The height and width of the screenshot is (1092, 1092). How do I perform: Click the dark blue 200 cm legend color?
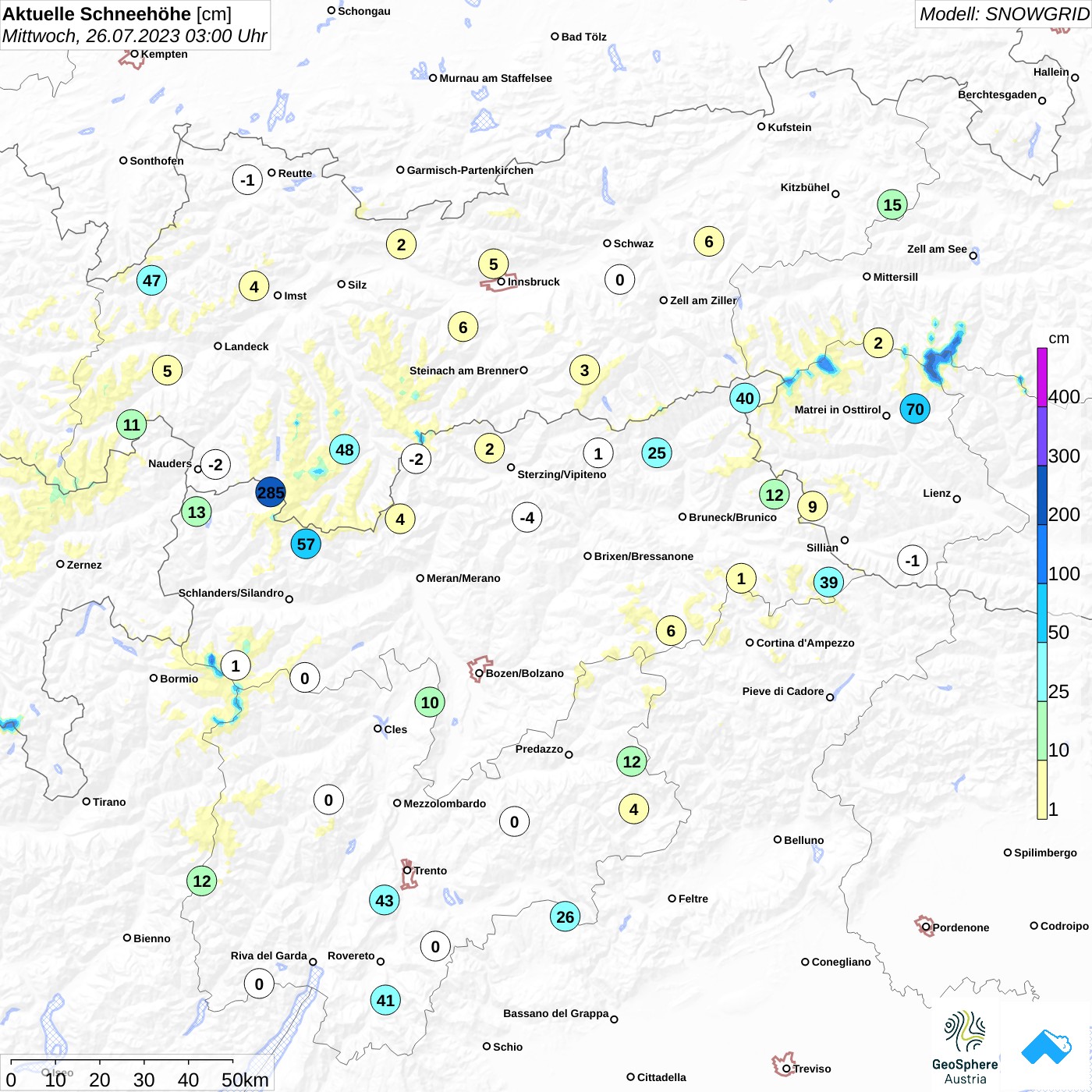click(1042, 495)
